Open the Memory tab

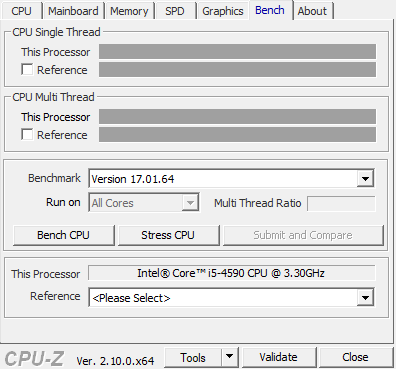(129, 11)
